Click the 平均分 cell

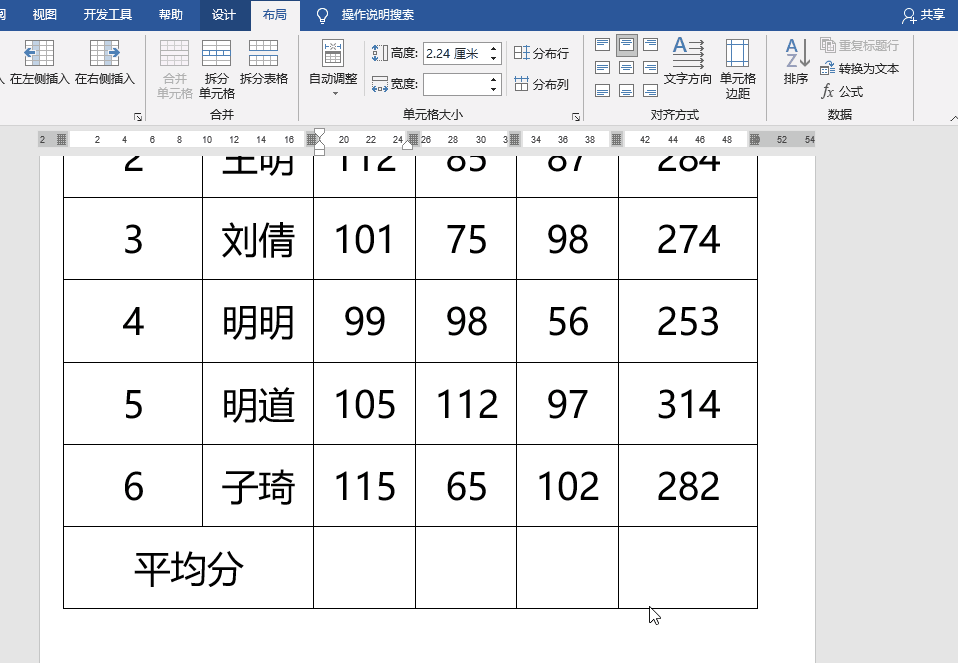pyautogui.click(x=188, y=568)
